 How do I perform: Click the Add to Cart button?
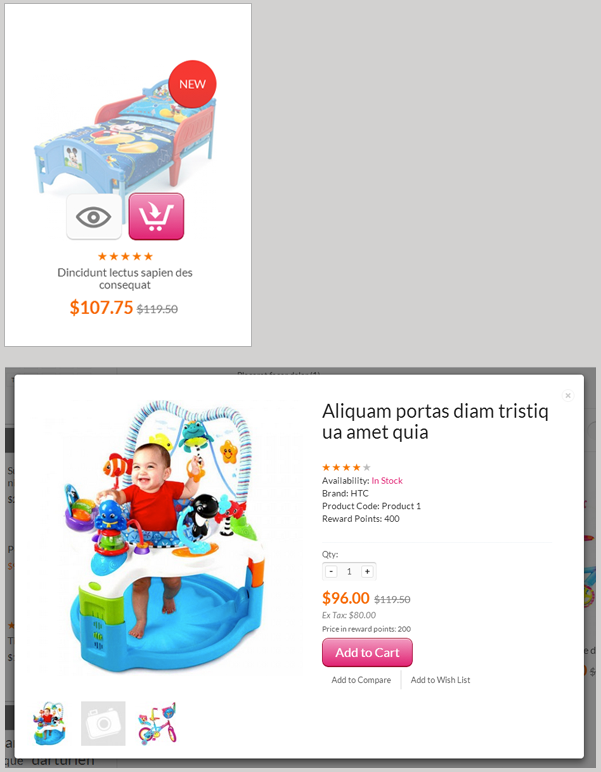point(367,652)
